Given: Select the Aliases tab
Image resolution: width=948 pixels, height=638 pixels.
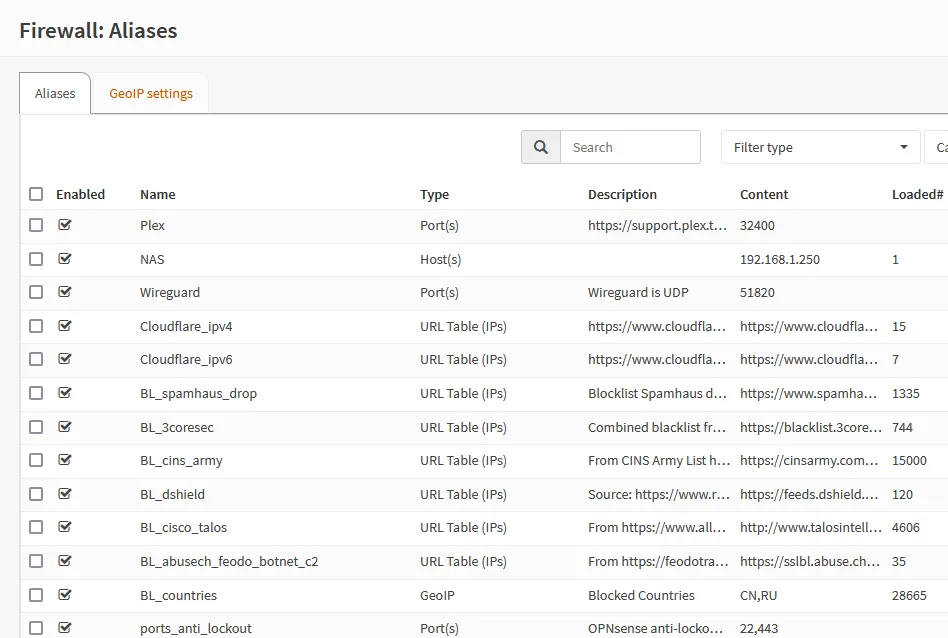Looking at the screenshot, I should 54,93.
